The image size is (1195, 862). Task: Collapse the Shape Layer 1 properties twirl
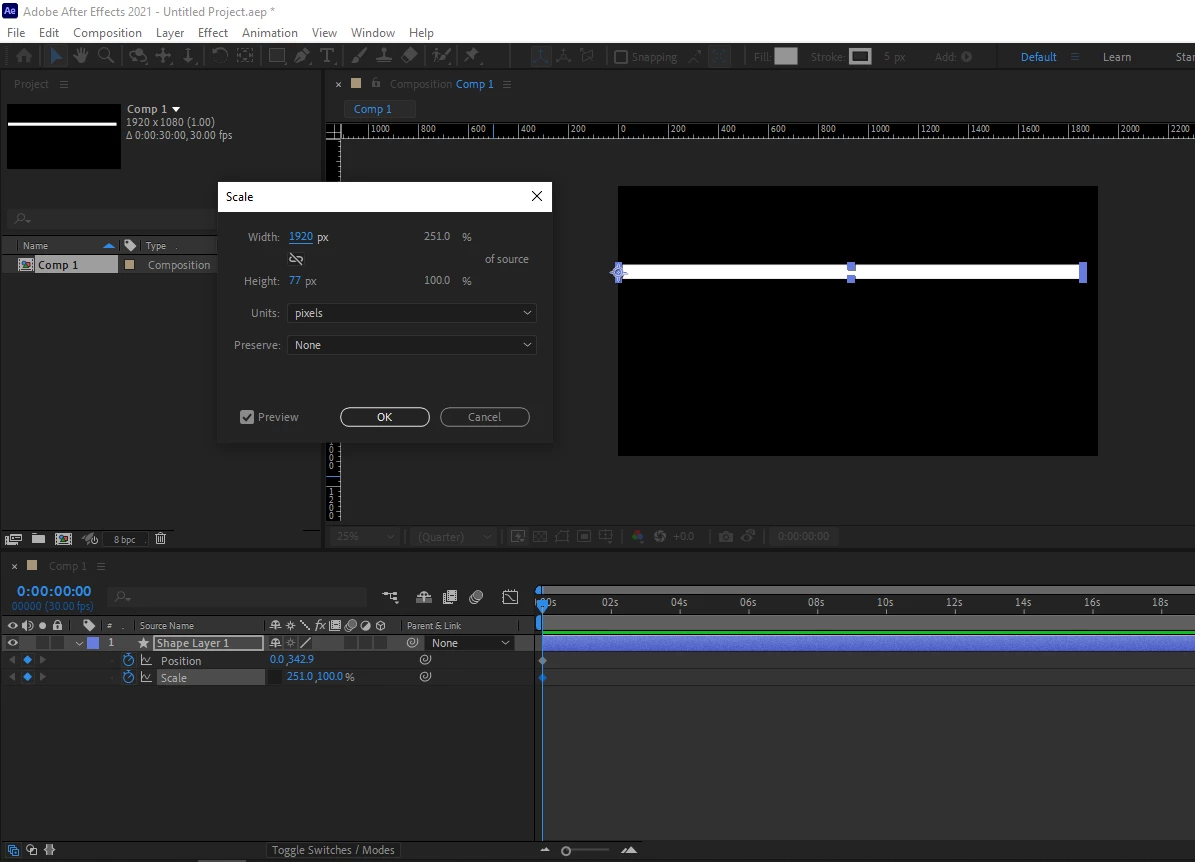click(79, 643)
